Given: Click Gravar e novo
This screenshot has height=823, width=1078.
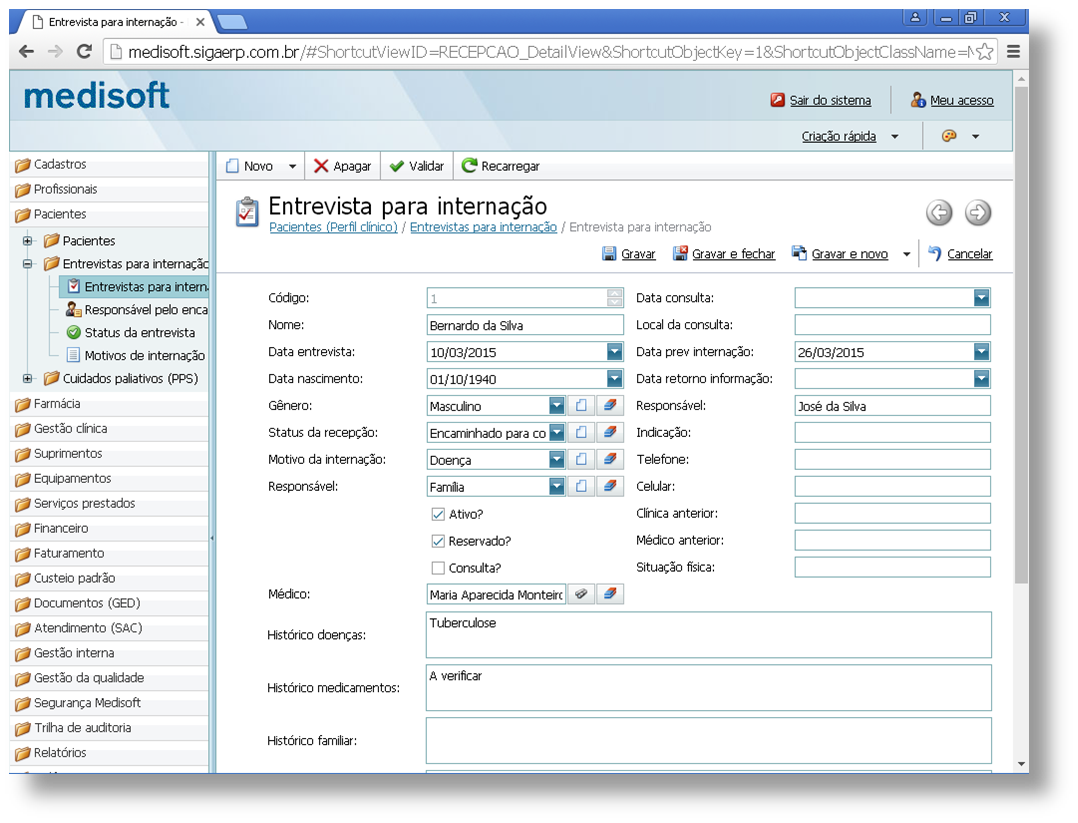Looking at the screenshot, I should tap(849, 254).
